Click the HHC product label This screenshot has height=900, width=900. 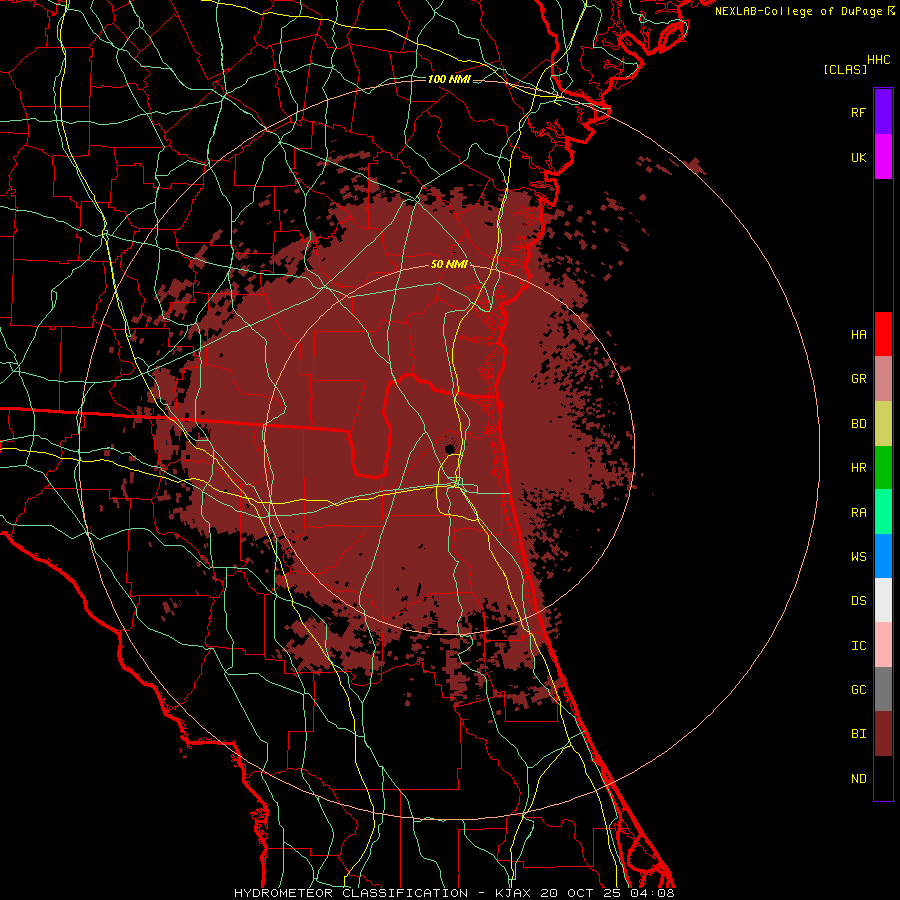[x=879, y=60]
